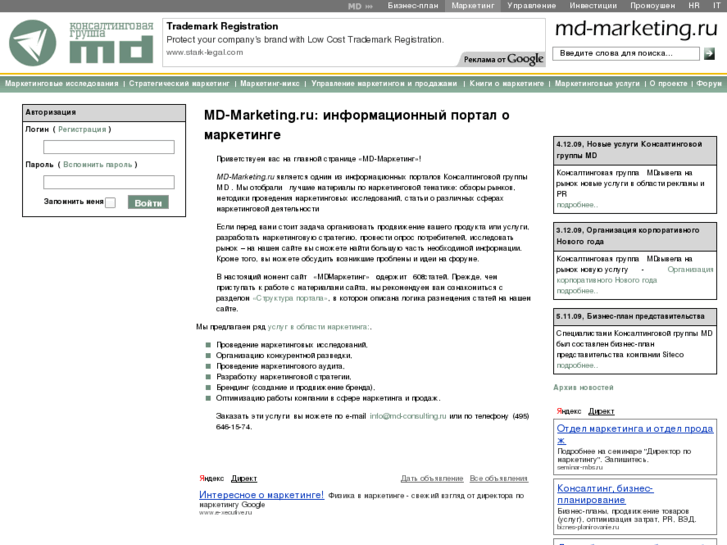Image resolution: width=727 pixels, height=545 pixels.
Task: Open the "Промоушен" top tab
Action: click(x=652, y=6)
